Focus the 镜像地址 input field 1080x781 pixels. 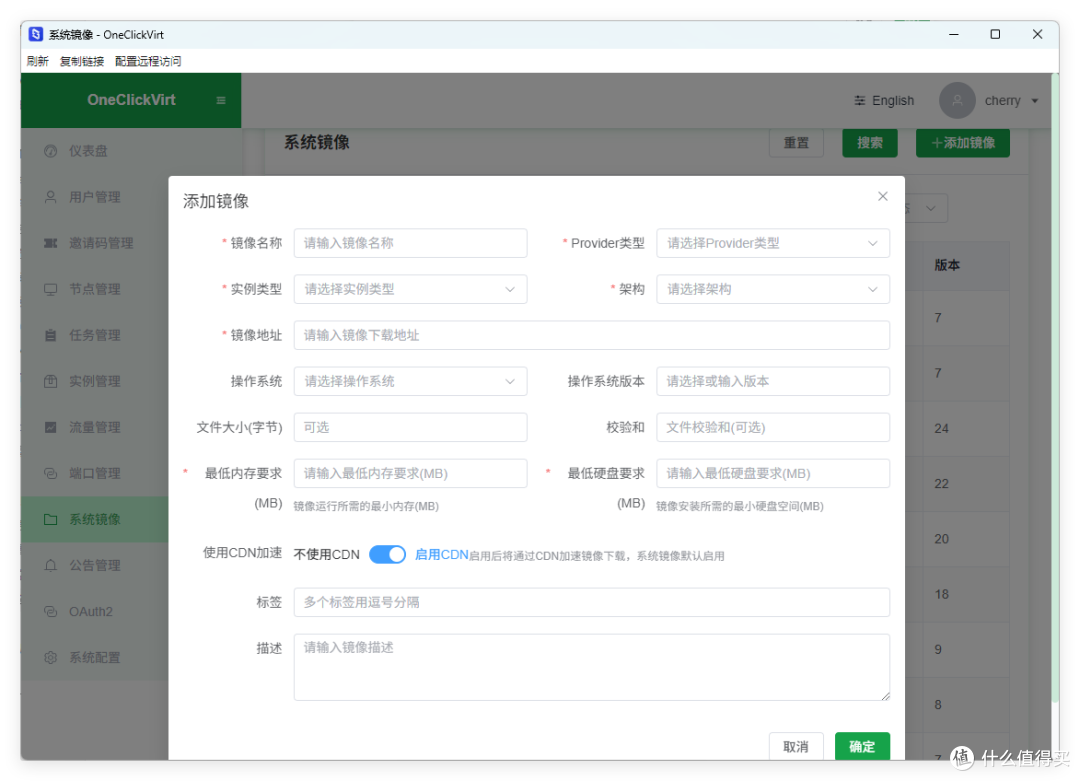coord(592,335)
